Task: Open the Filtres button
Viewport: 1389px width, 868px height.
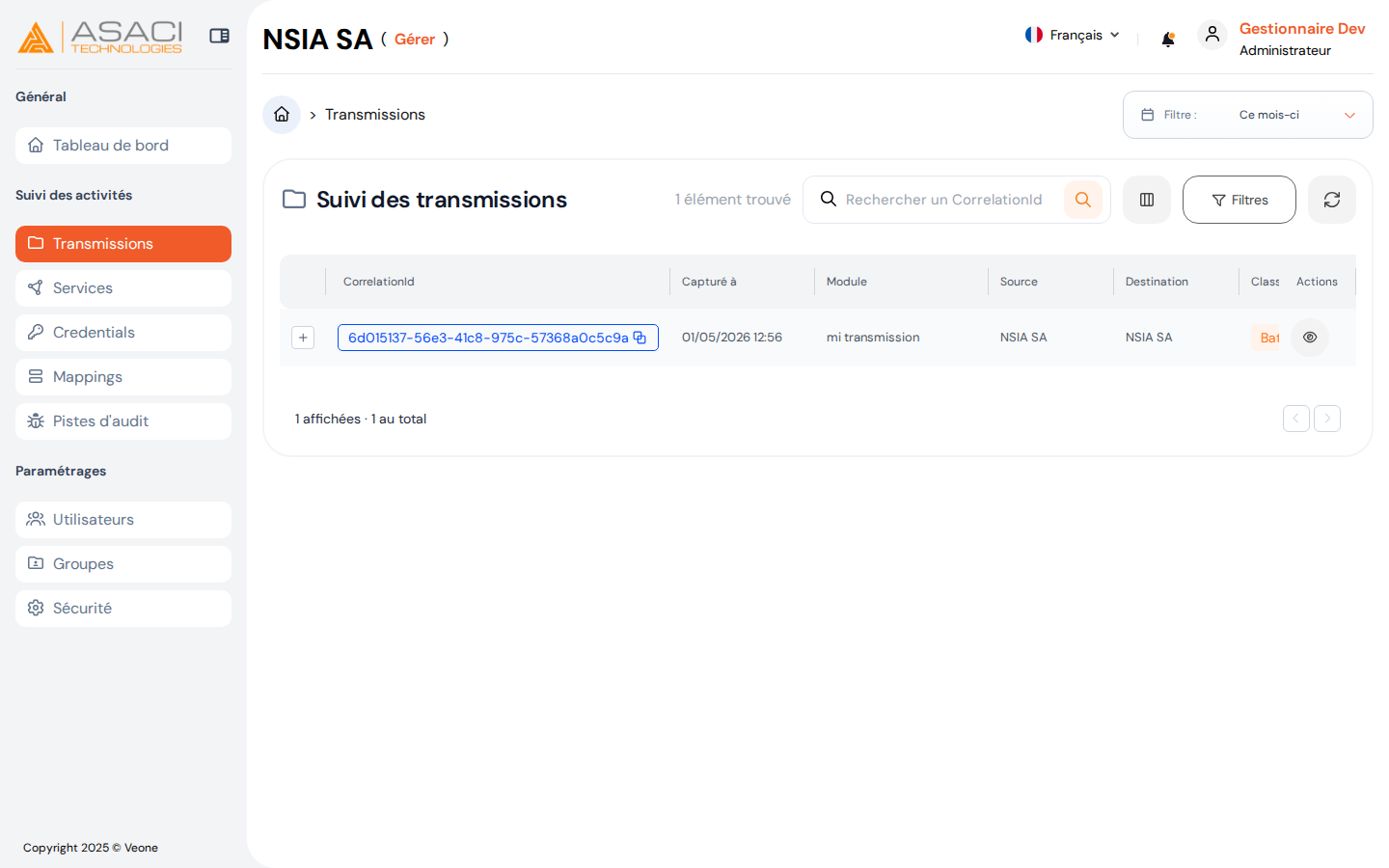Action: (x=1239, y=200)
